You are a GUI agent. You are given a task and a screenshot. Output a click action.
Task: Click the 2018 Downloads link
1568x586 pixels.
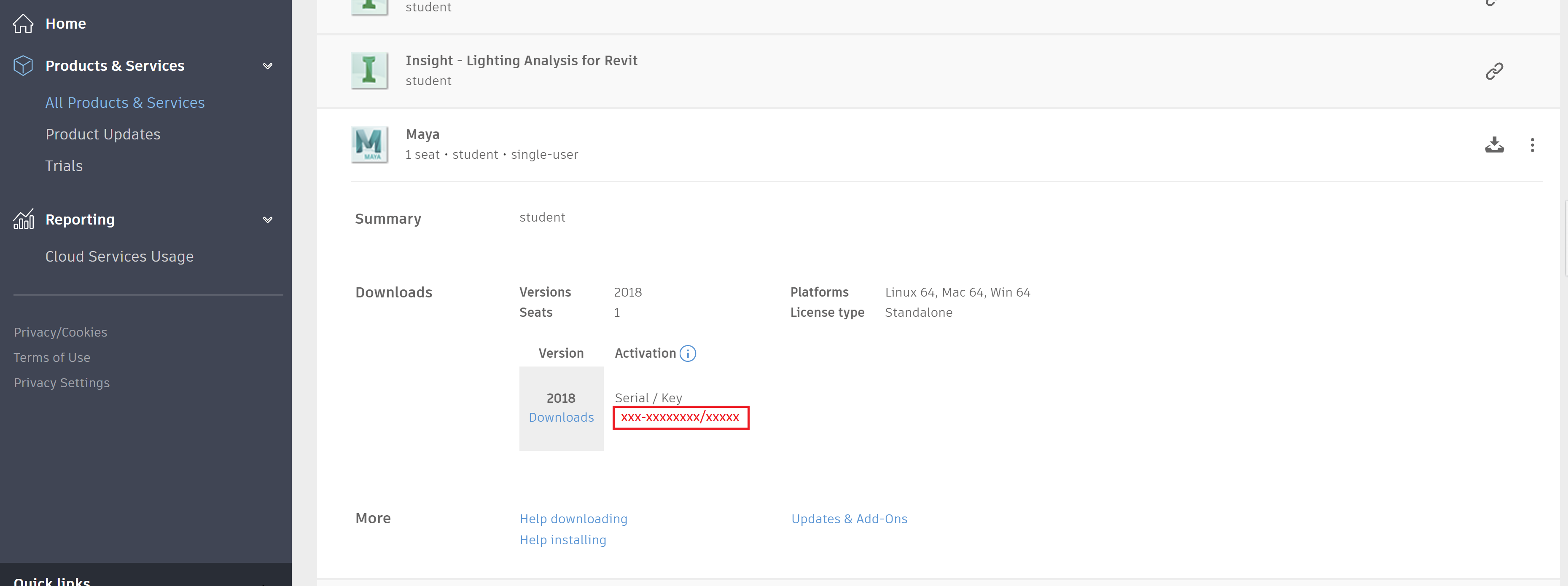561,417
